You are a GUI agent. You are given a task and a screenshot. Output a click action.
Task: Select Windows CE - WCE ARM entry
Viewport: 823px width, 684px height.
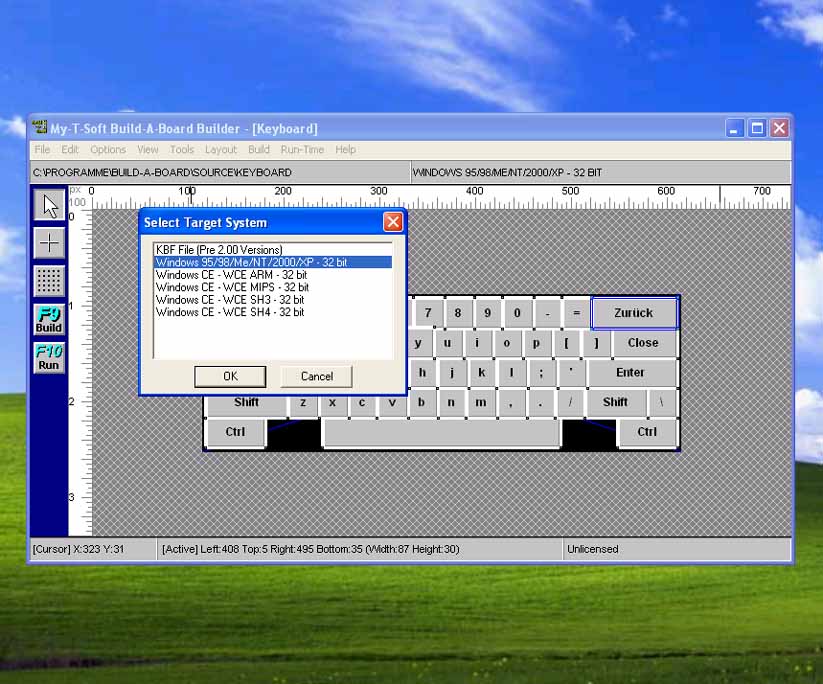pyautogui.click(x=273, y=275)
